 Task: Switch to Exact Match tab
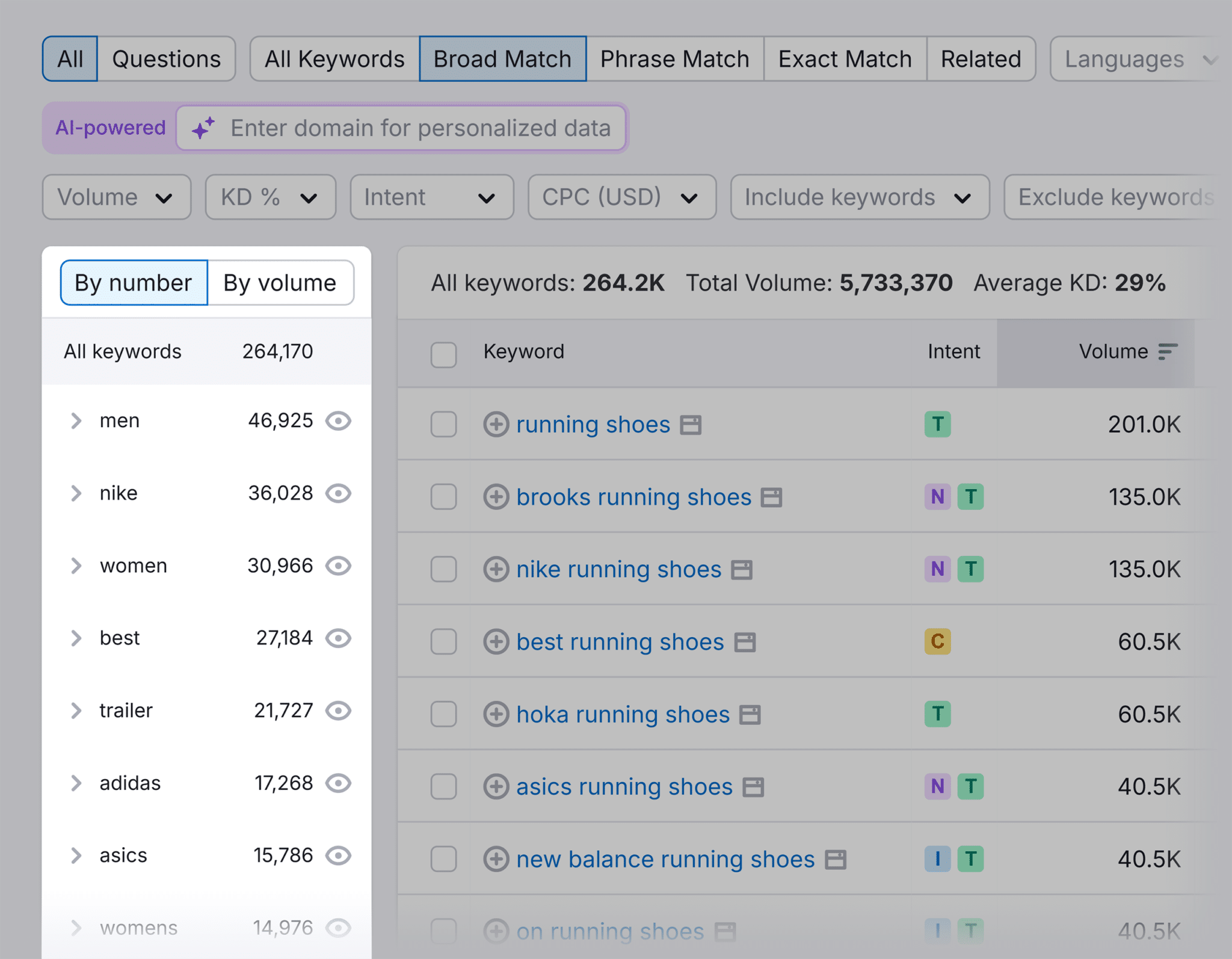[x=845, y=59]
